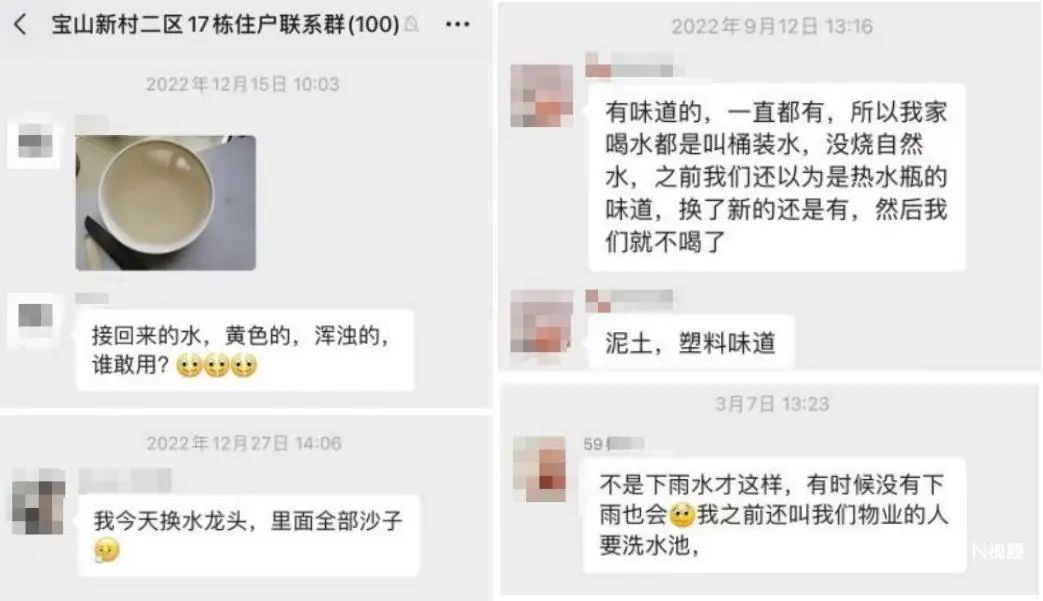Screen dimensions: 1043x601
Task: Open the muddy water bowl photo
Action: [166, 203]
